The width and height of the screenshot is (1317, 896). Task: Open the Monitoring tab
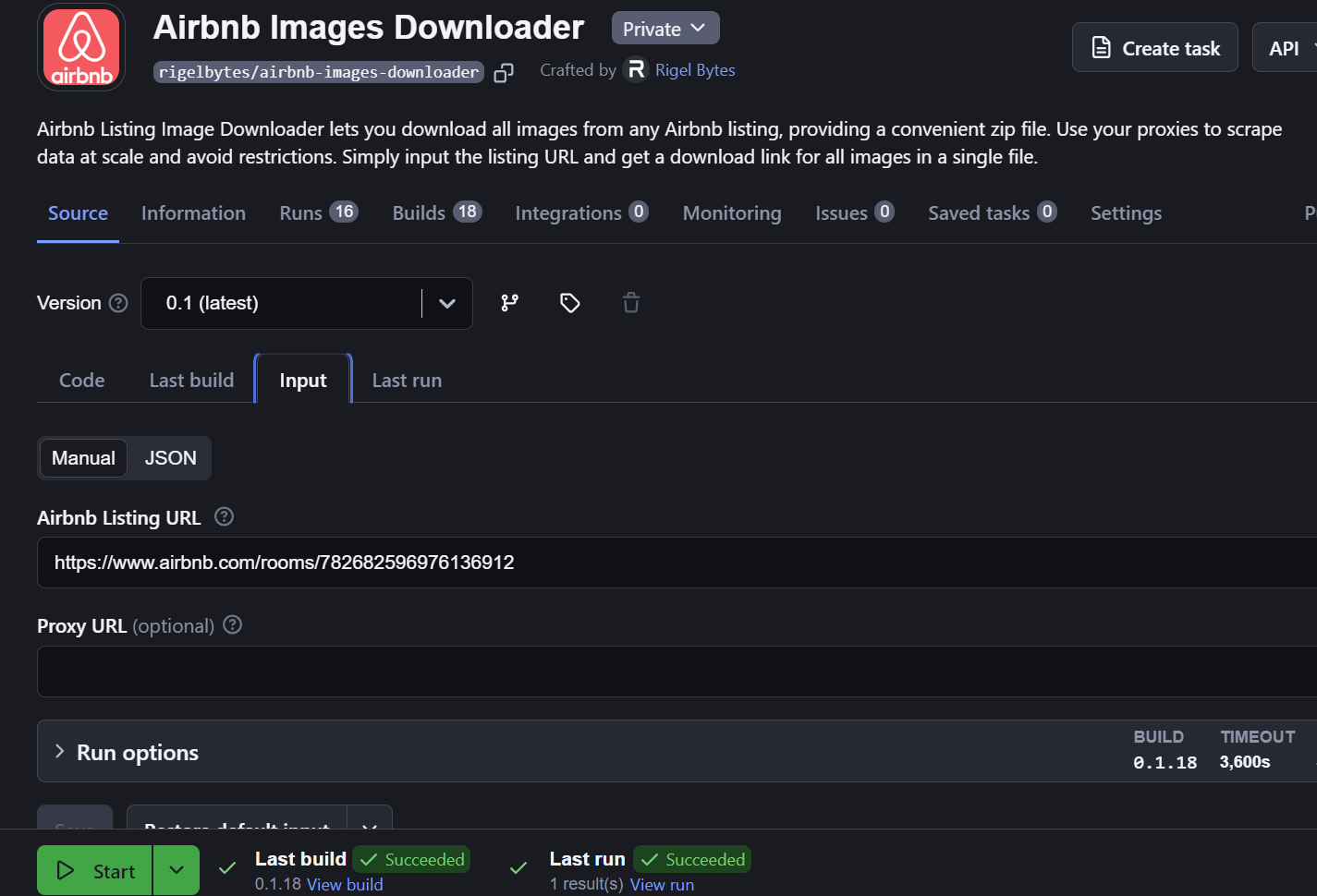732,213
